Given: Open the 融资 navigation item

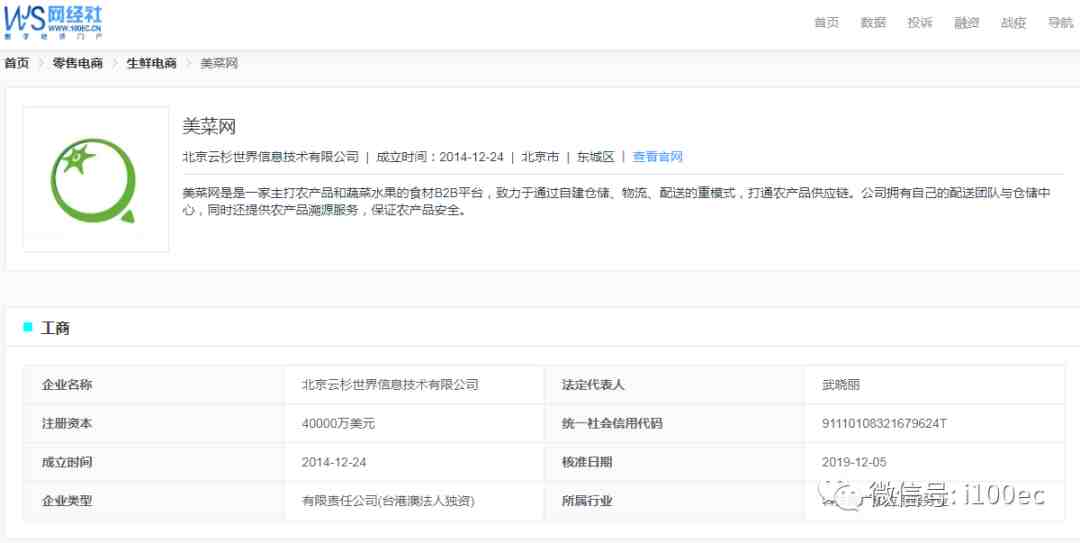Looking at the screenshot, I should click(966, 23).
